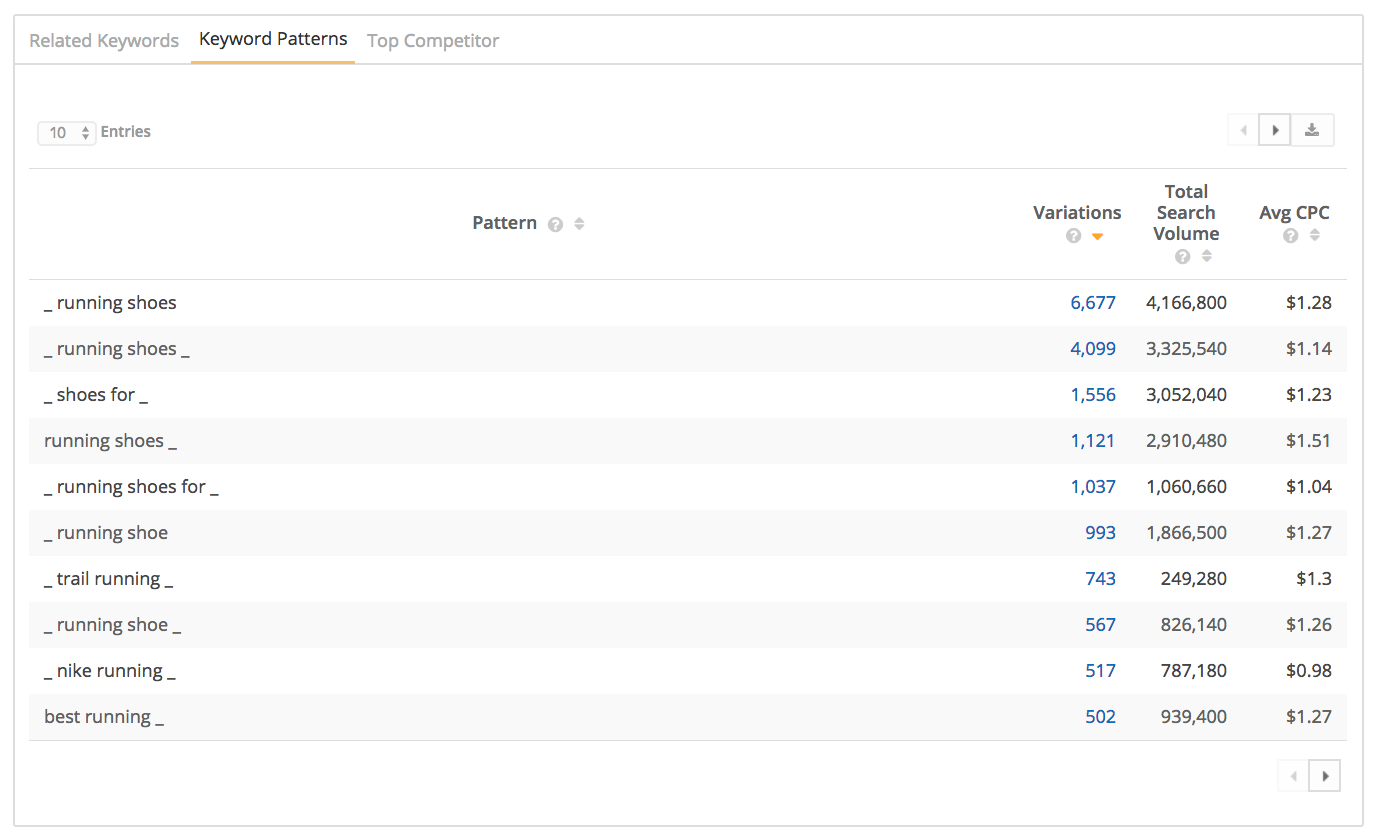This screenshot has width=1383, height=839.
Task: Click the $1.51 Avg CPC value
Action: (x=1309, y=441)
